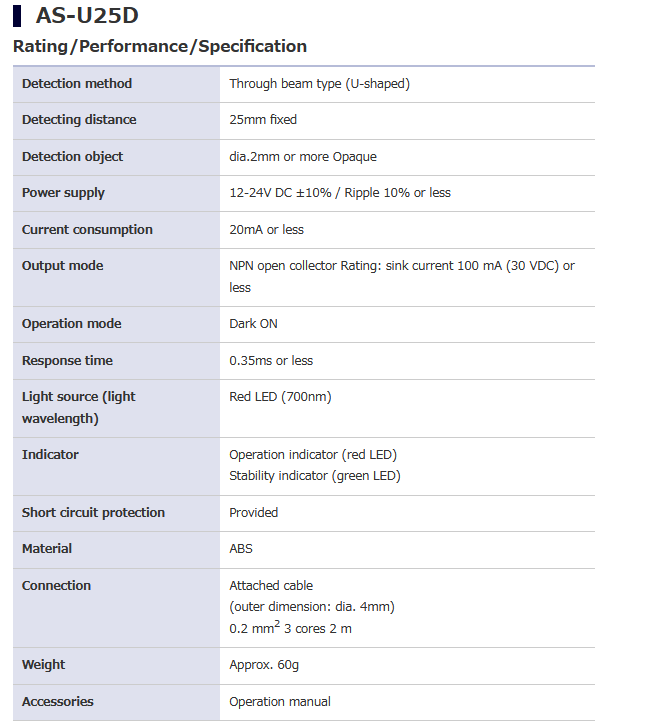Select the 25mm fixed value
The height and width of the screenshot is (727, 666).
(263, 120)
